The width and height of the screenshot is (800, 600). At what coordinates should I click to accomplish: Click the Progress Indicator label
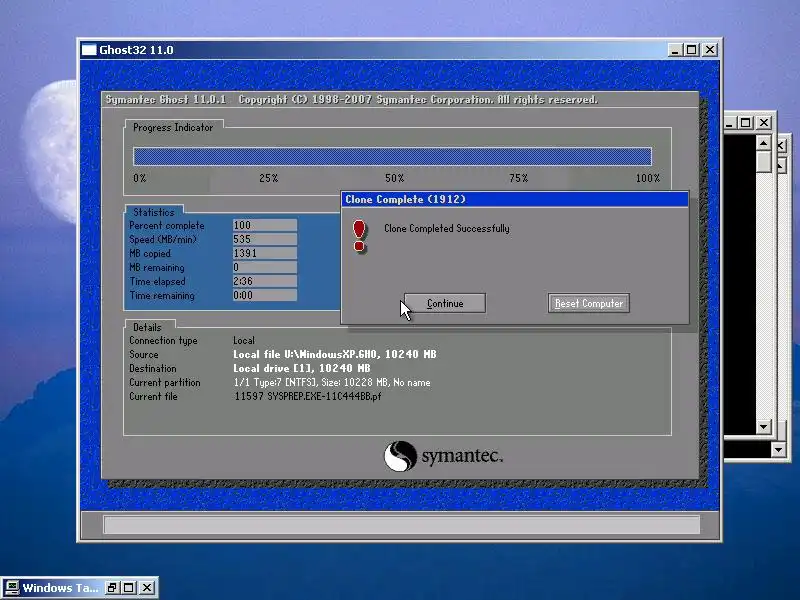[173, 128]
